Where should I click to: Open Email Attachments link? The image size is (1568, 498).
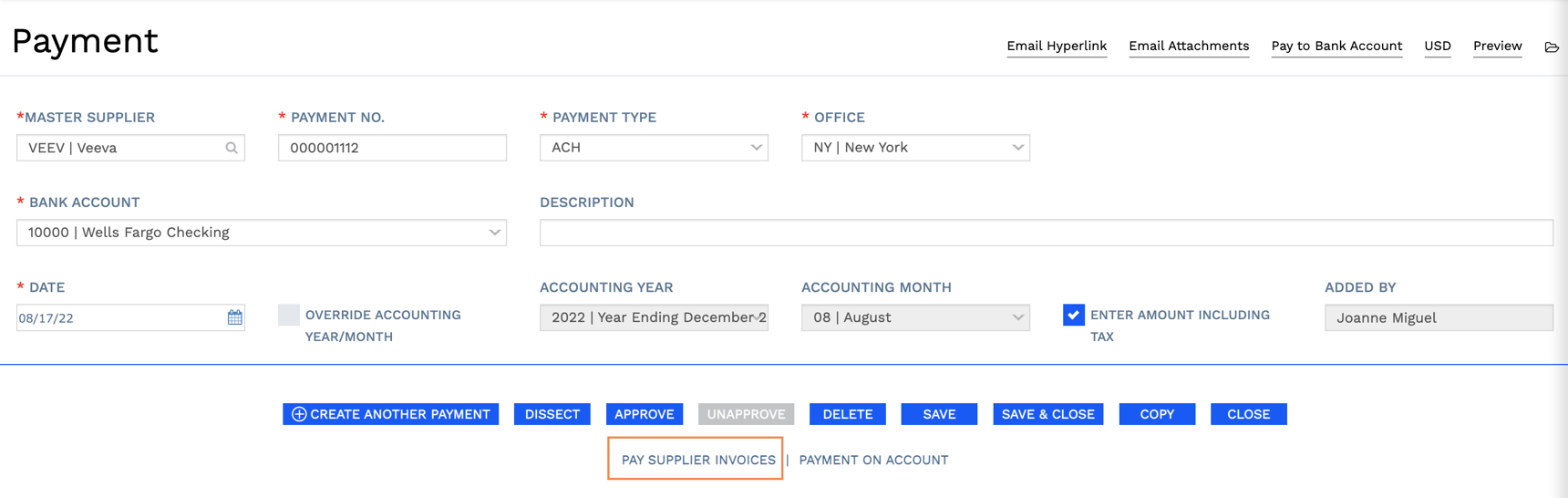(1189, 46)
